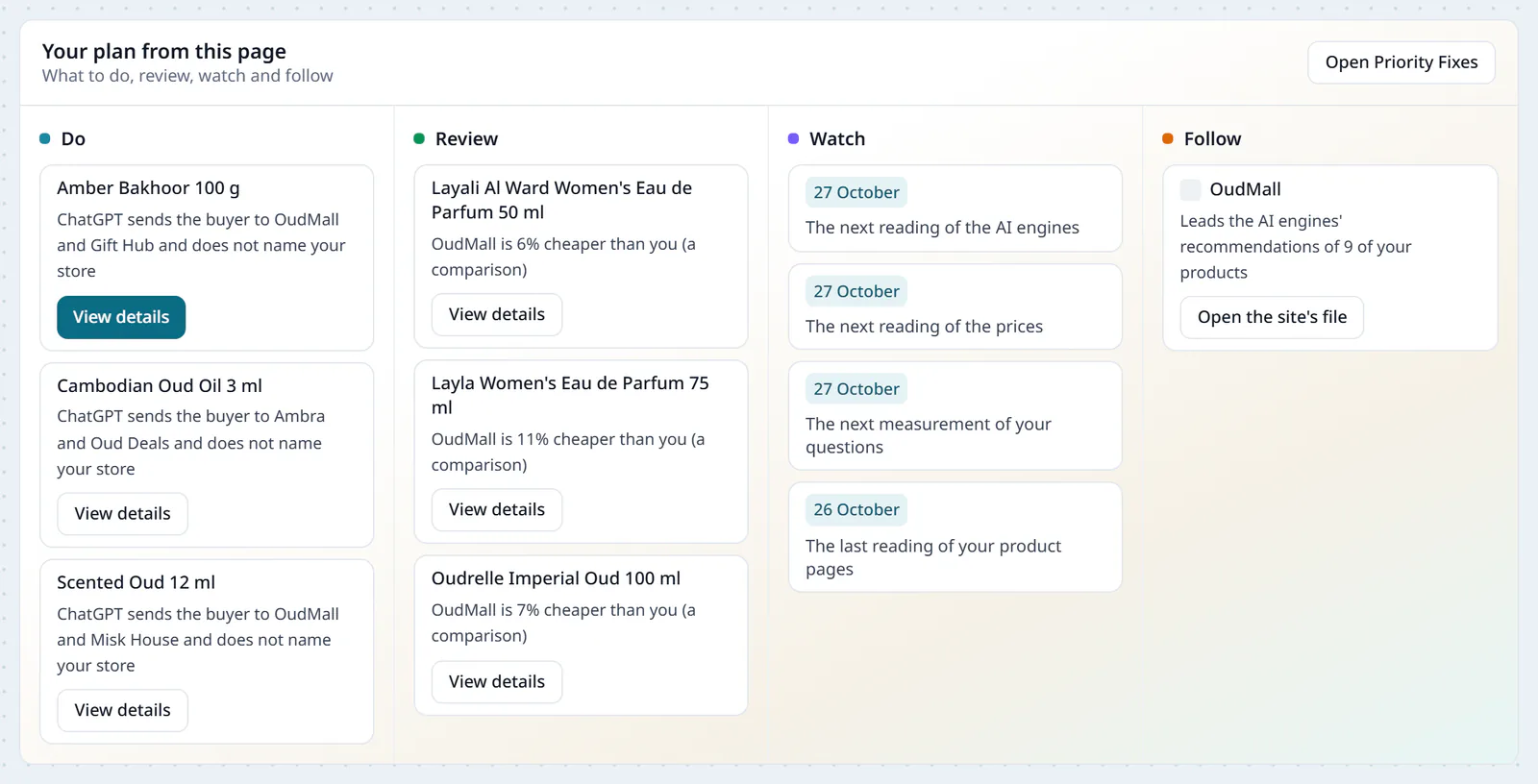The height and width of the screenshot is (784, 1538).
Task: Click 'Cambodian Oud Oil 3 ml' card title
Action: [160, 386]
